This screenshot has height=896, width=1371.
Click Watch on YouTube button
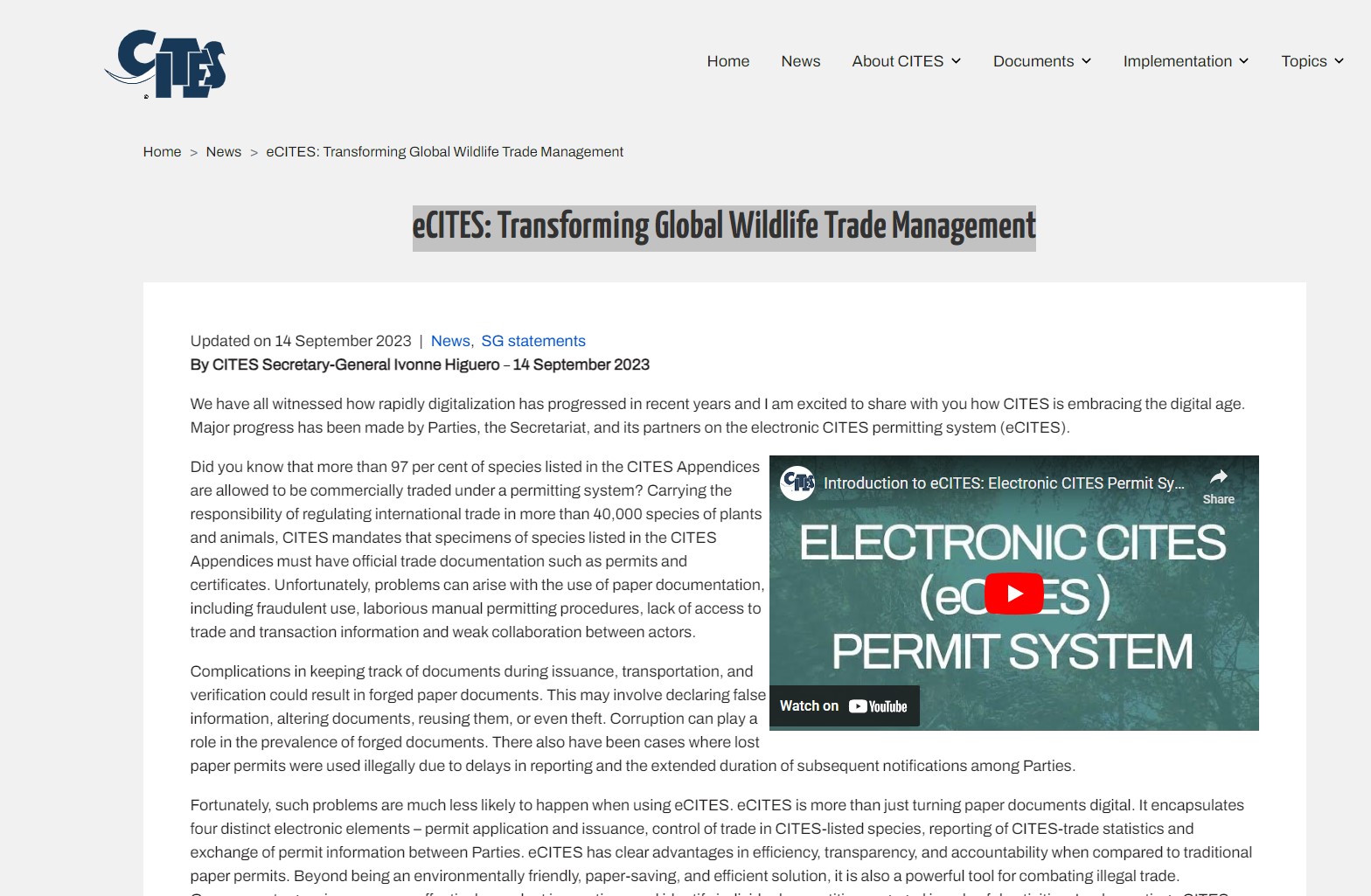click(844, 706)
